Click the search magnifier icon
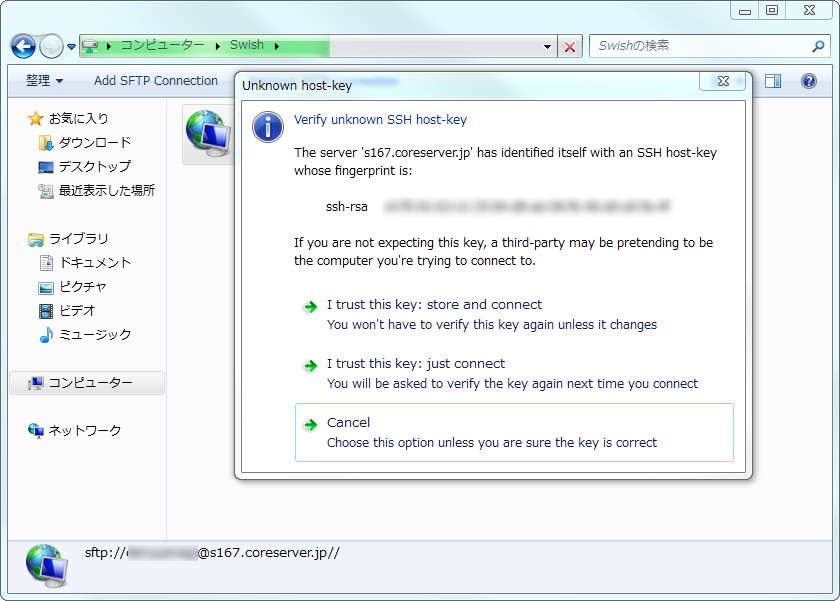 click(819, 46)
